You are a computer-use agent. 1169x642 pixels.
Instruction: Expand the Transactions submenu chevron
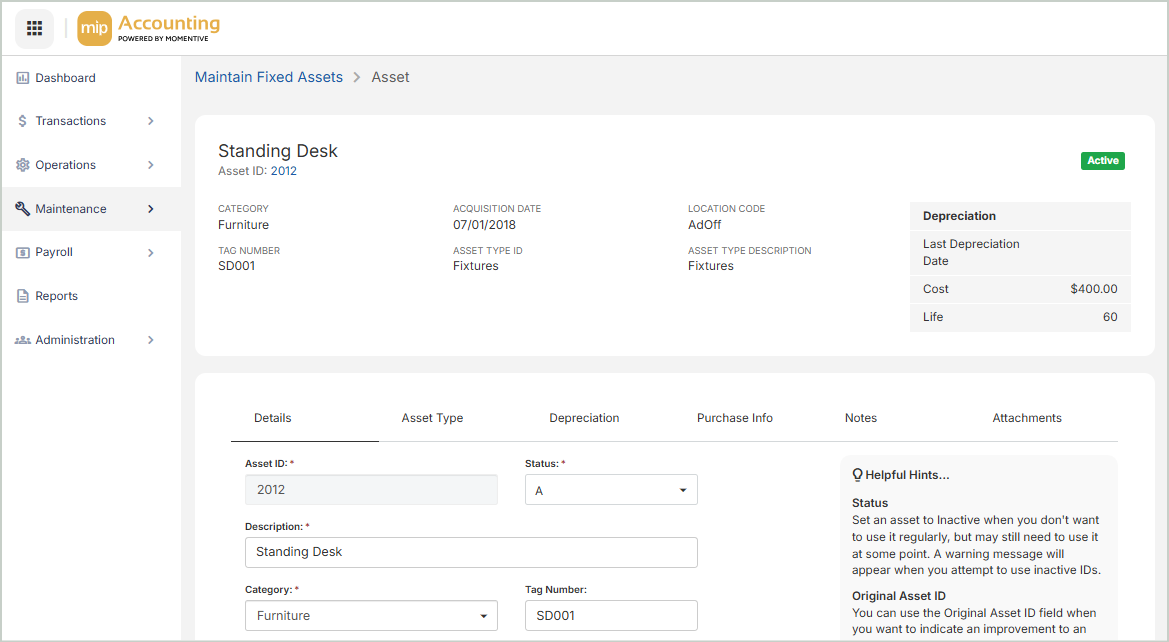pyautogui.click(x=151, y=121)
